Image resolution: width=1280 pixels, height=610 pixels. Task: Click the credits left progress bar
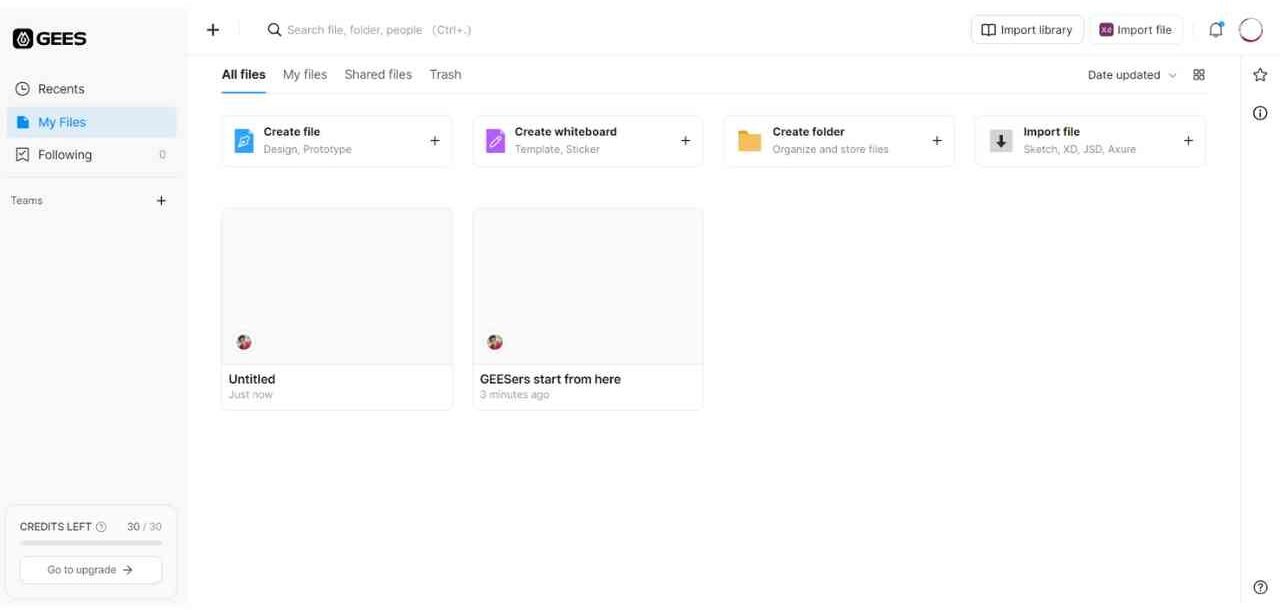pos(90,542)
